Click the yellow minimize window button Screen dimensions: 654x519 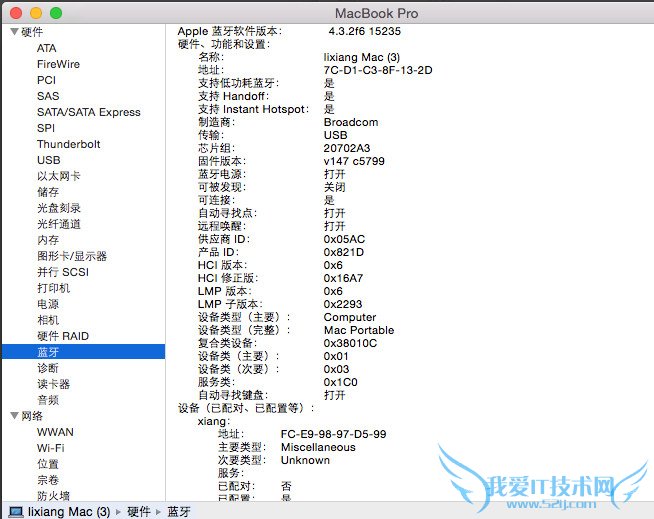(36, 13)
